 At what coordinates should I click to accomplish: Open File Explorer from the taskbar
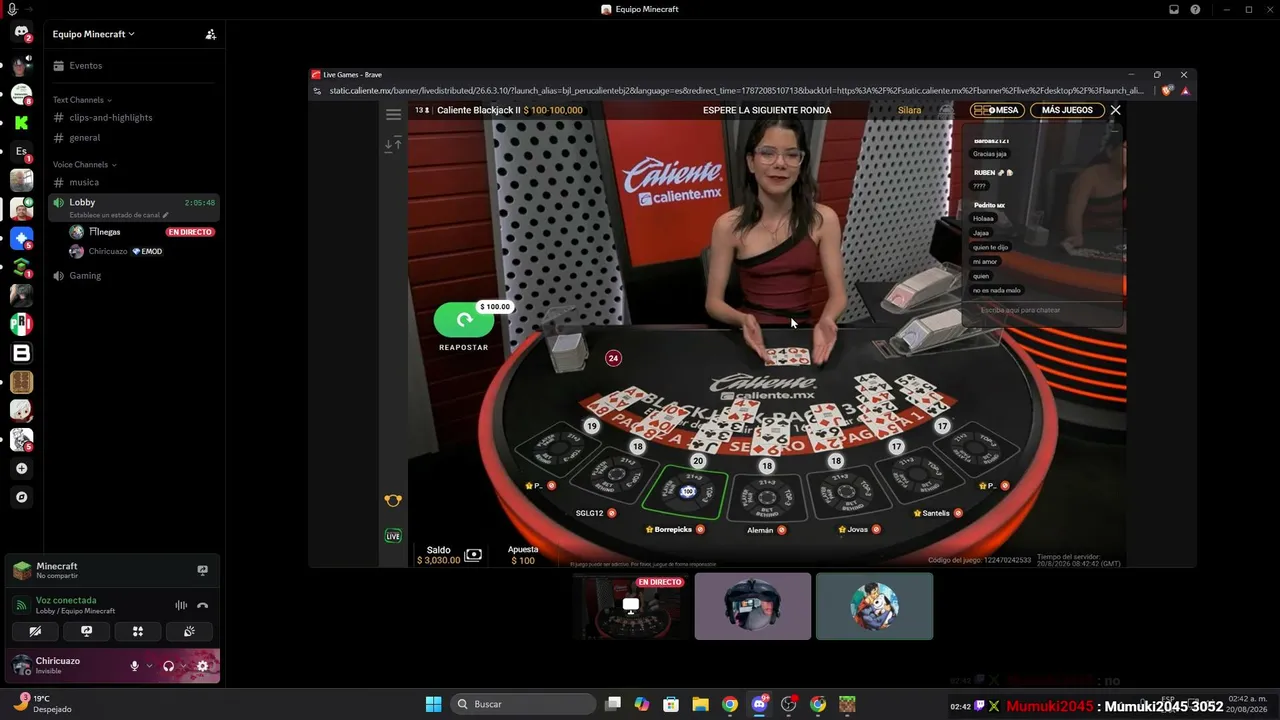click(701, 704)
